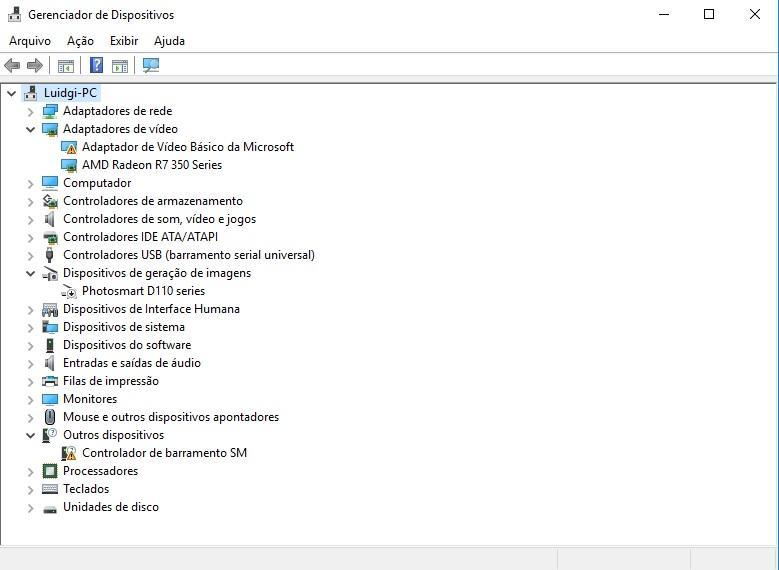Expand the Controladores IDE ATA/ATAPI chevron
Viewport: 779px width, 570px height.
click(x=30, y=238)
